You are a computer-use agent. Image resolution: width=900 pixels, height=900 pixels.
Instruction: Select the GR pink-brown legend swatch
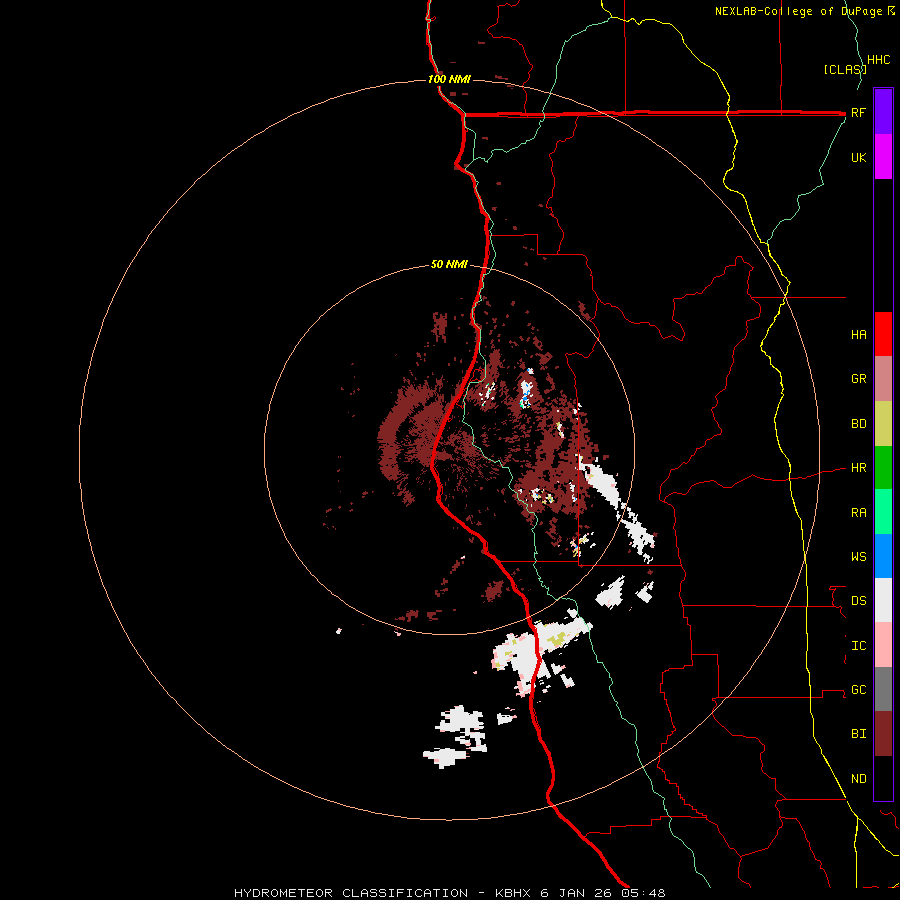pyautogui.click(x=883, y=379)
